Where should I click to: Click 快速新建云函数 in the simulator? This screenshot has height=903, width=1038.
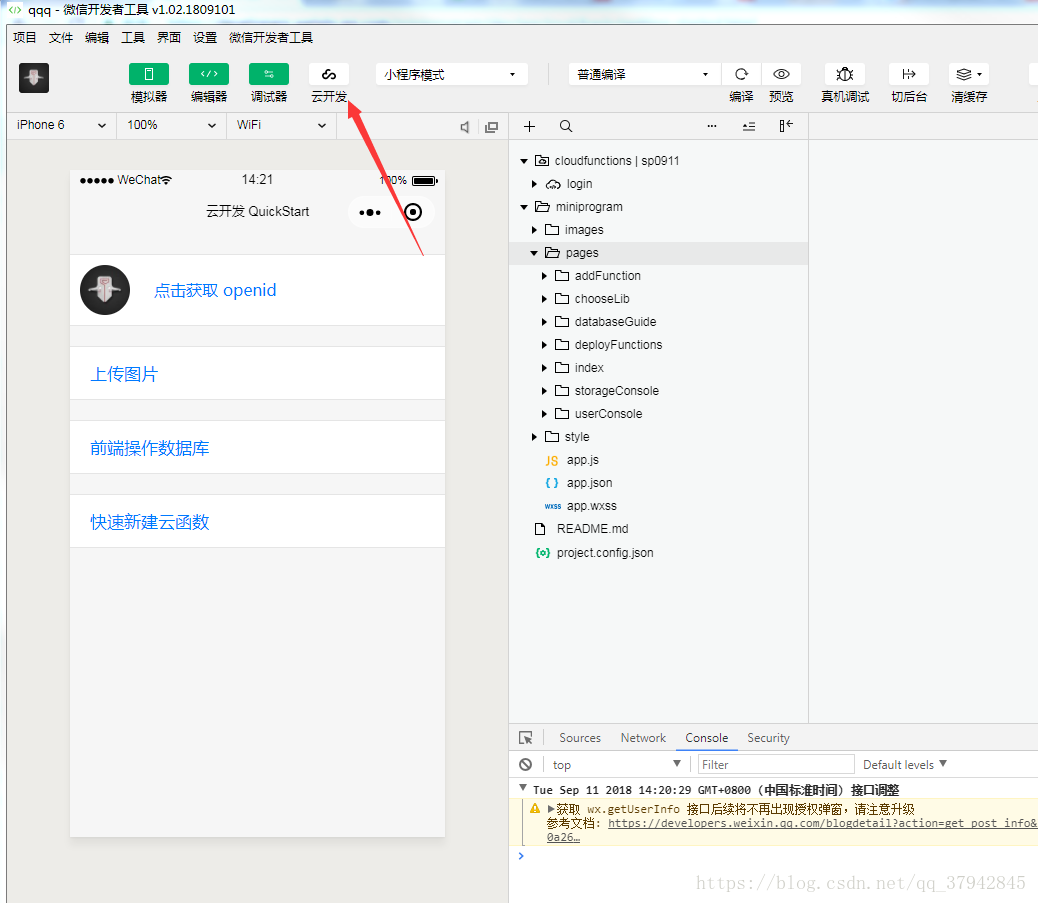click(150, 522)
